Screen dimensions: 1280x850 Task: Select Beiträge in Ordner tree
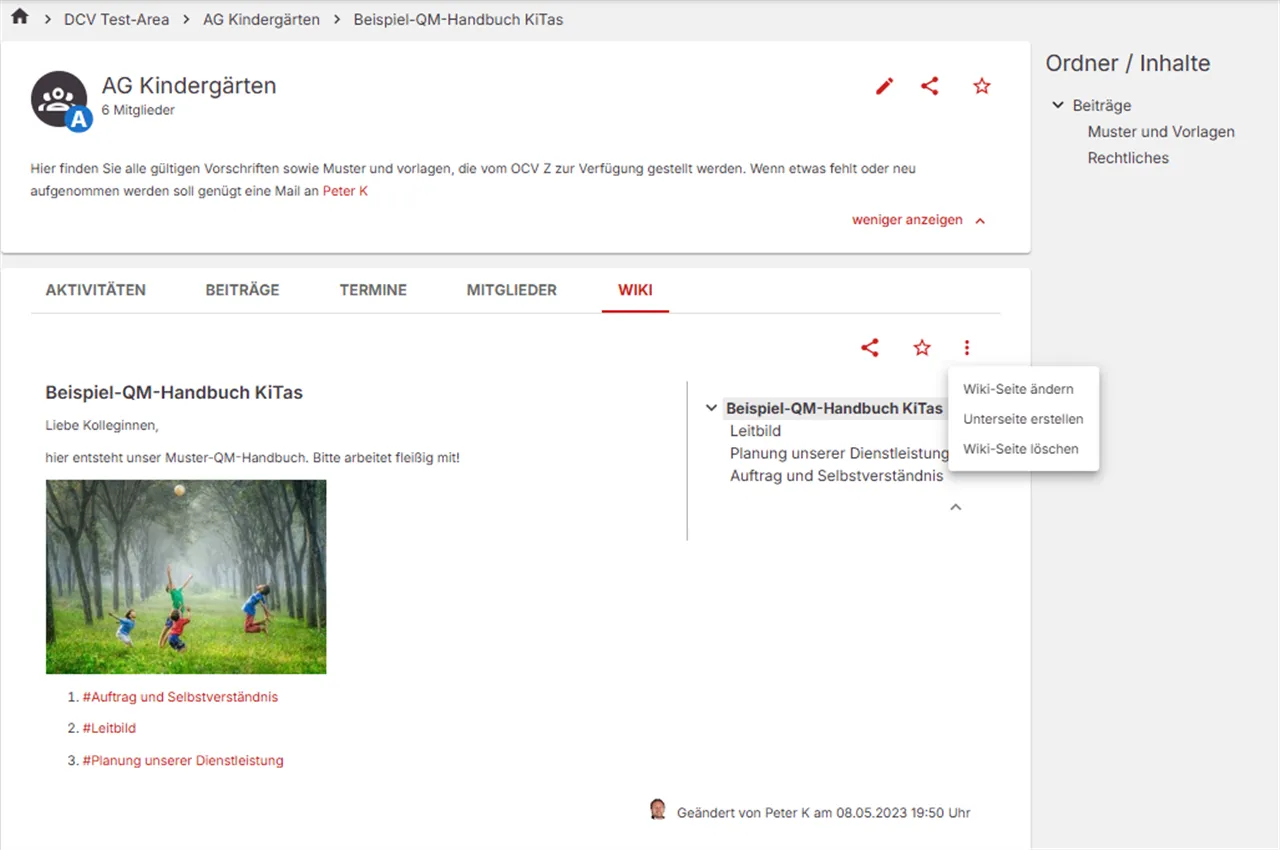pyautogui.click(x=1102, y=105)
